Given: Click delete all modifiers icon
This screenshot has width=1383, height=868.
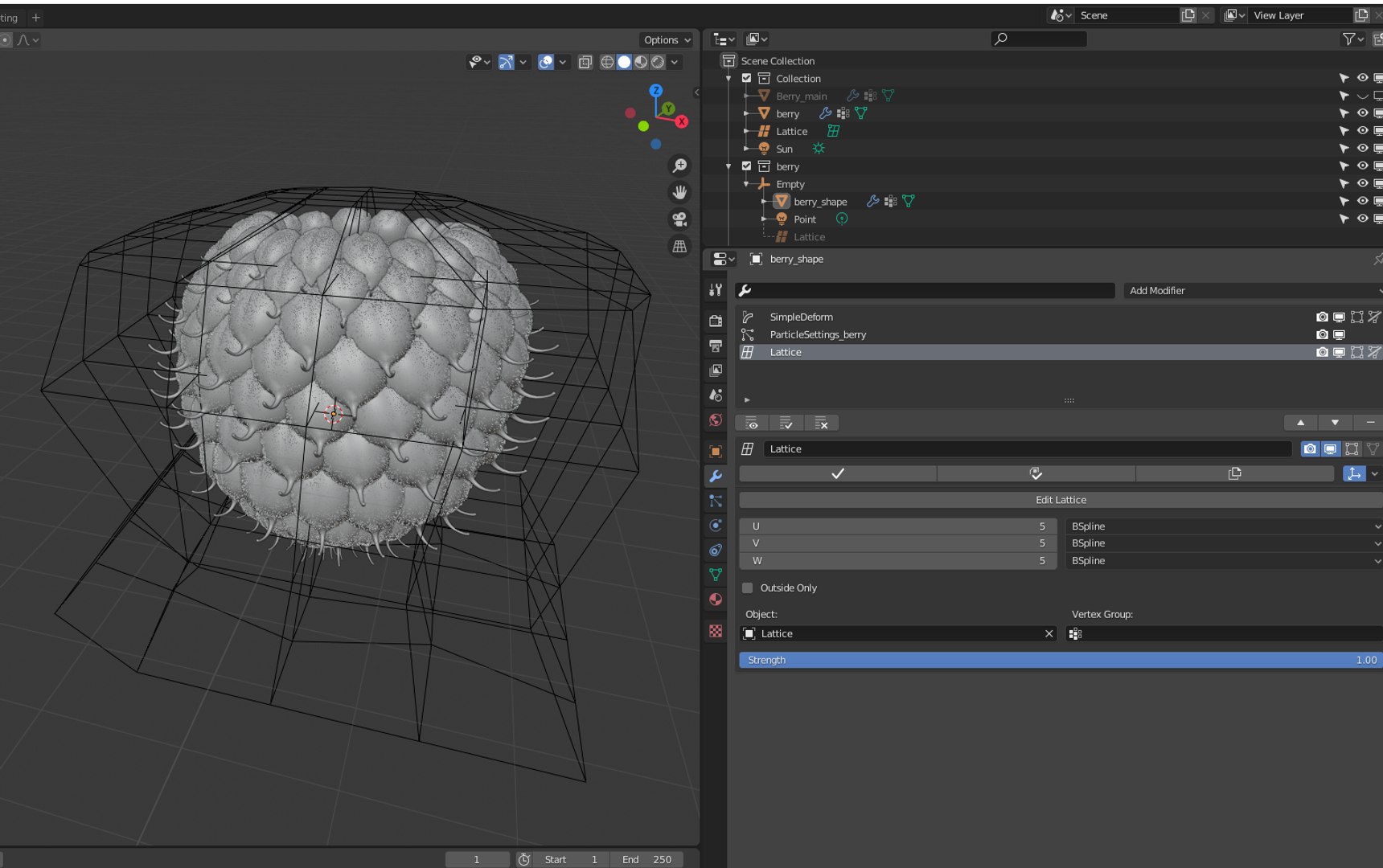Looking at the screenshot, I should (x=821, y=423).
